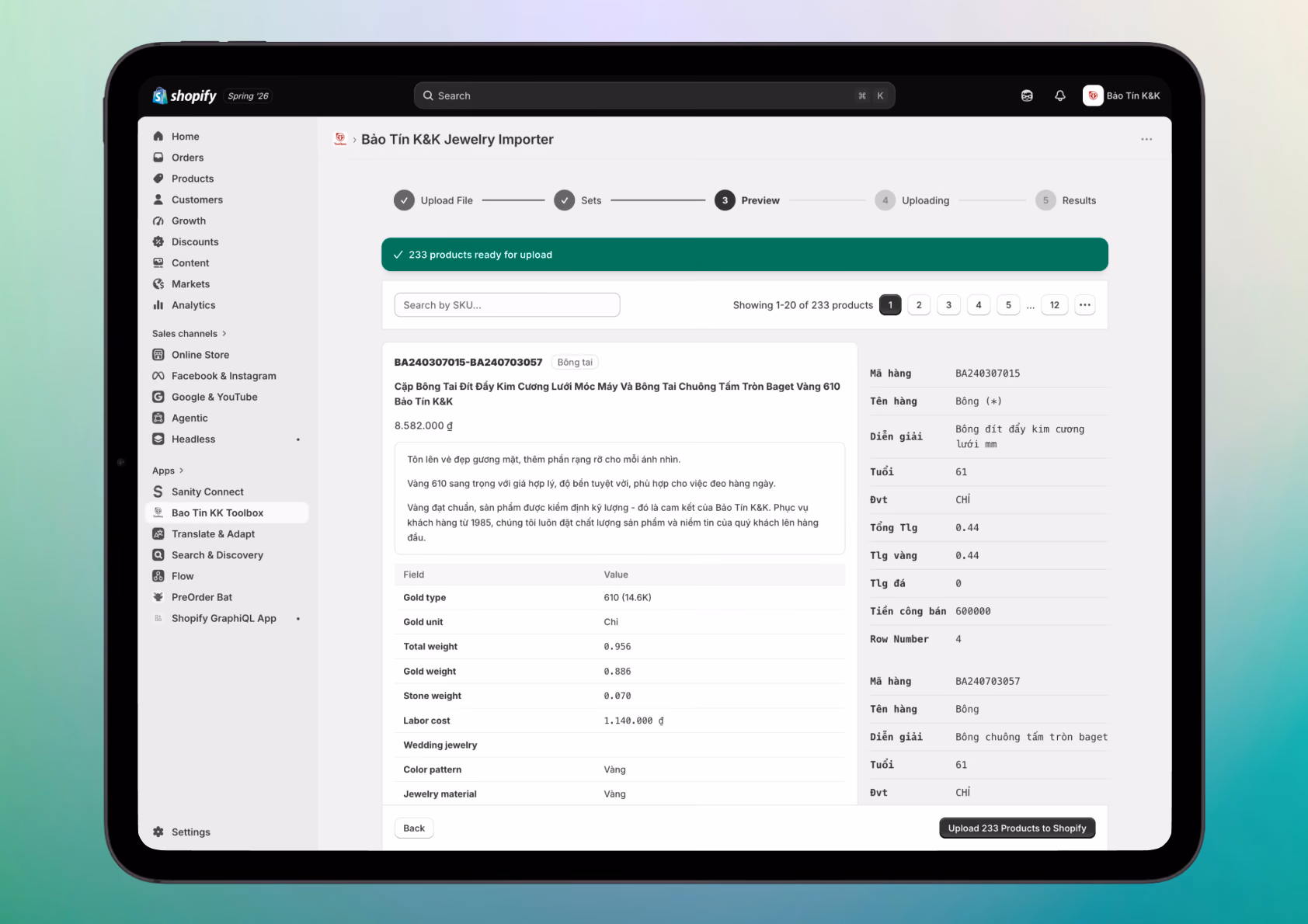Click the Markets globe icon
The height and width of the screenshot is (924, 1308).
158,283
